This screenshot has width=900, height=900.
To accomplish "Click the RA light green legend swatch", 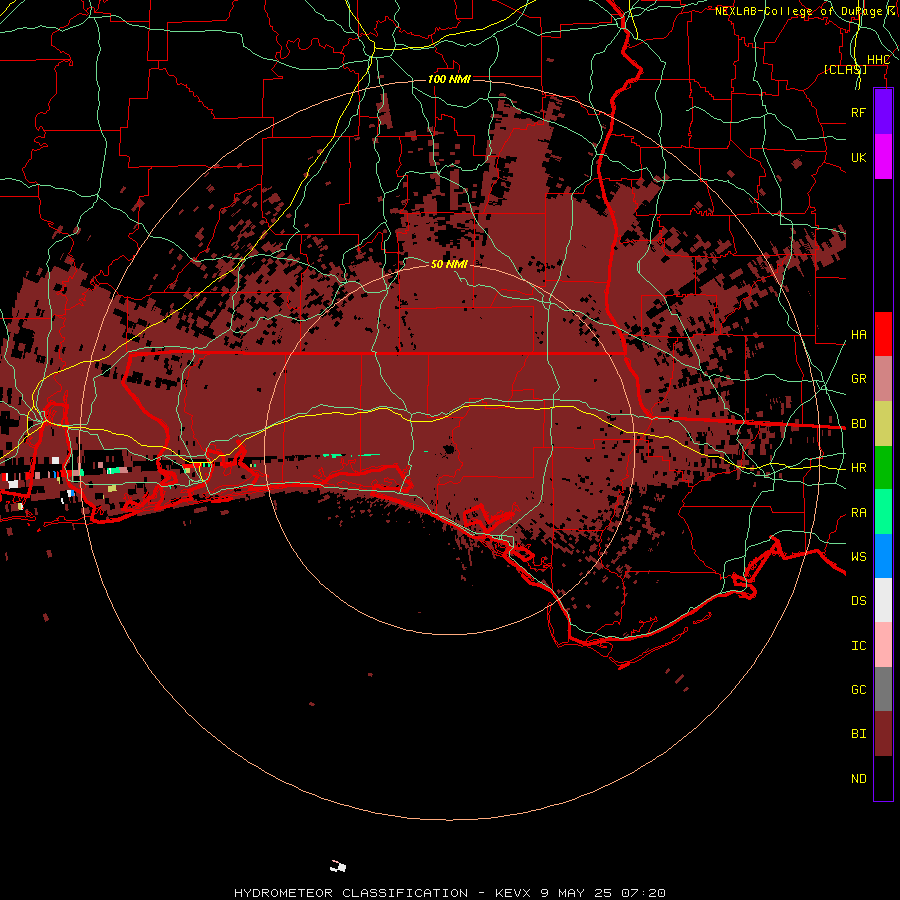I will click(883, 512).
